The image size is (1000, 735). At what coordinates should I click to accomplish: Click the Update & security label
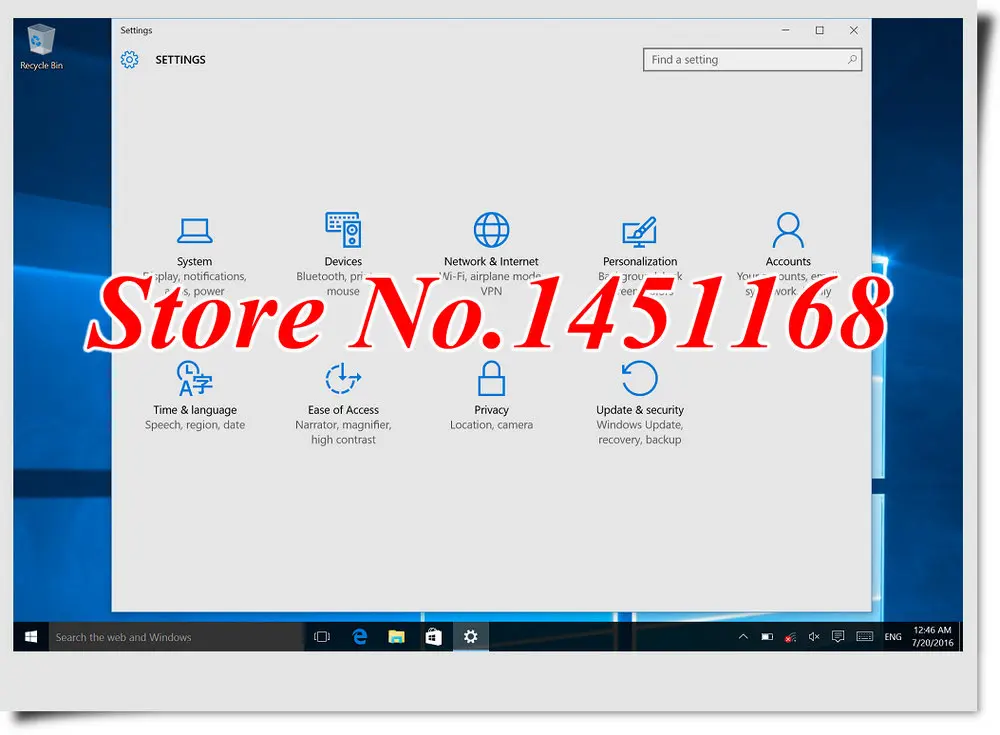(x=640, y=410)
